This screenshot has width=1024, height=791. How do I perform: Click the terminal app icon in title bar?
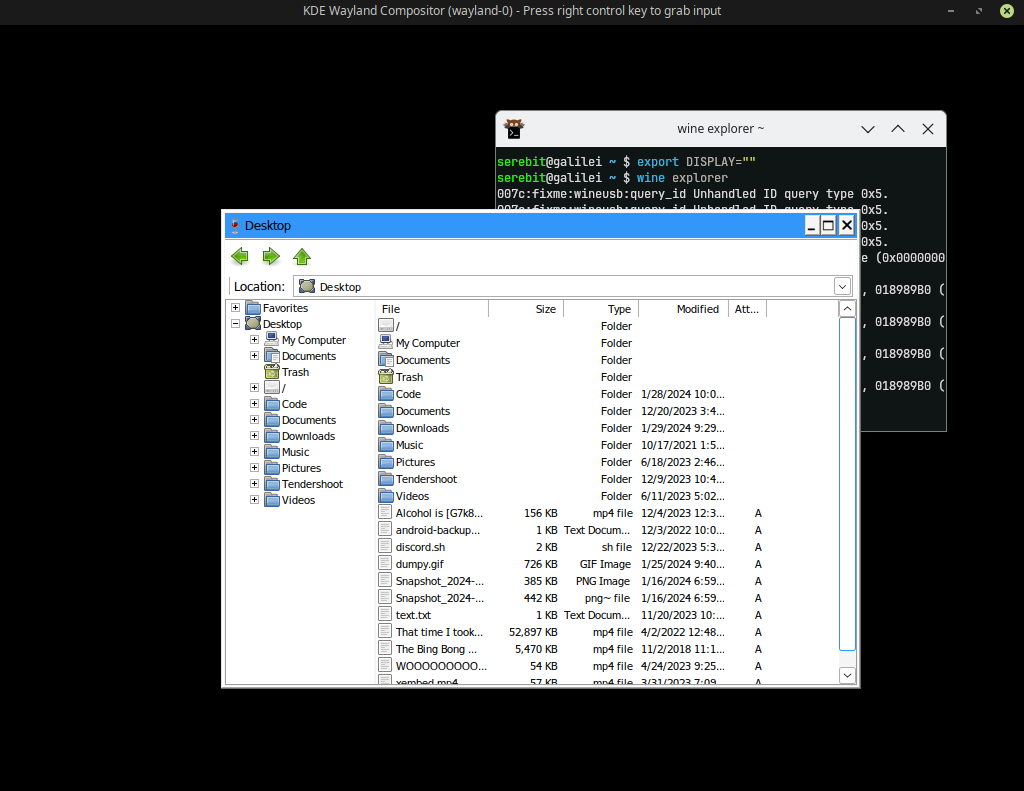[x=514, y=129]
